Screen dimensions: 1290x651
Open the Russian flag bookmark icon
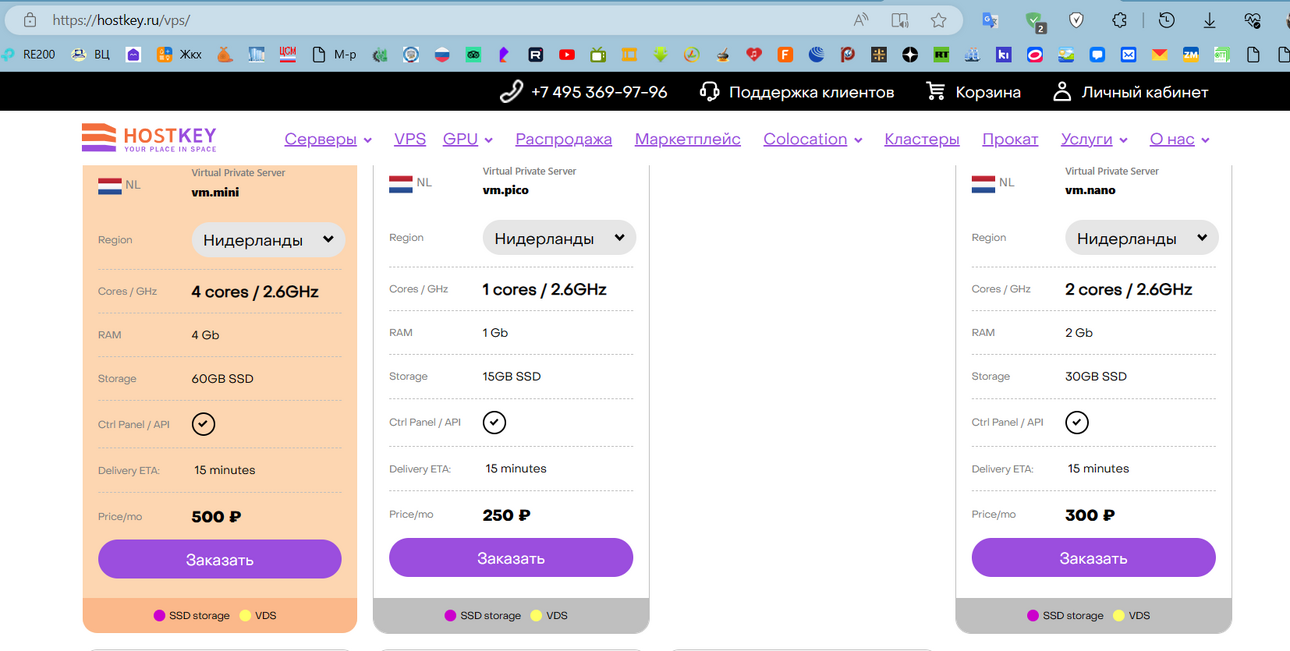coord(442,55)
